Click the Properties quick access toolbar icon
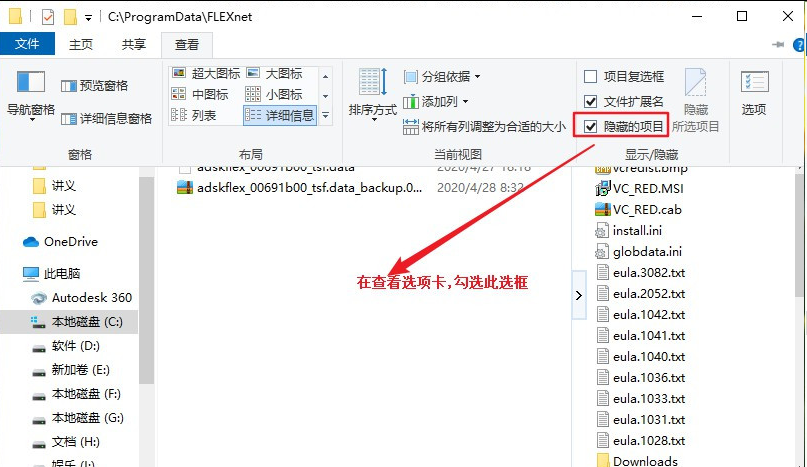807x467 pixels. 48,17
